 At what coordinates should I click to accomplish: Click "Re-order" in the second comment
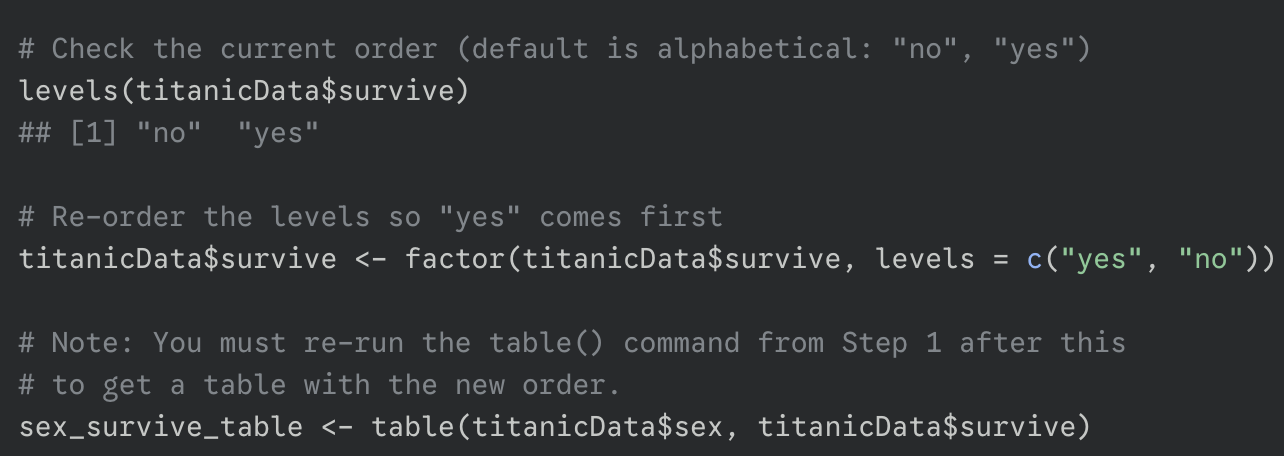click(119, 217)
